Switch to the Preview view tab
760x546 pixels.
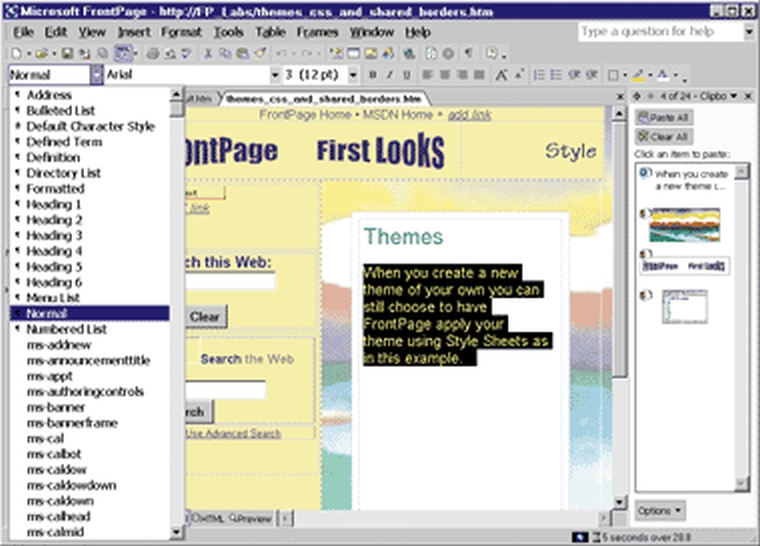250,518
